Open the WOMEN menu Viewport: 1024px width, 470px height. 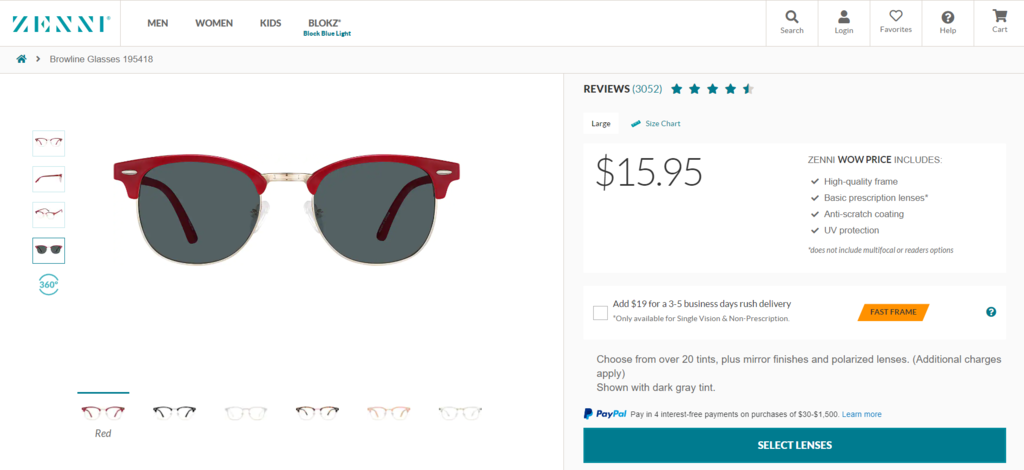(x=214, y=23)
